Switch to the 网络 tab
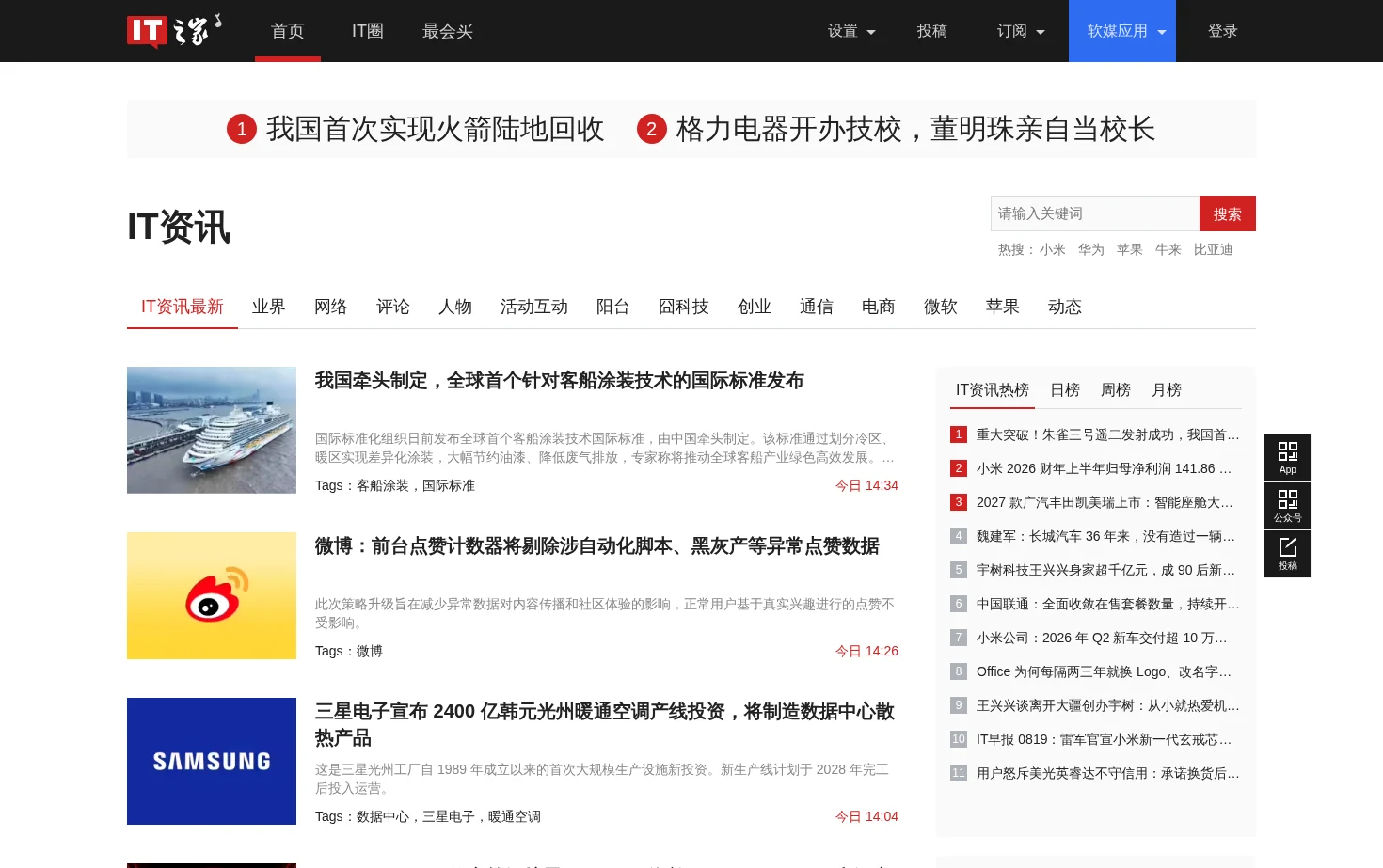Image resolution: width=1383 pixels, height=868 pixels. click(x=331, y=307)
